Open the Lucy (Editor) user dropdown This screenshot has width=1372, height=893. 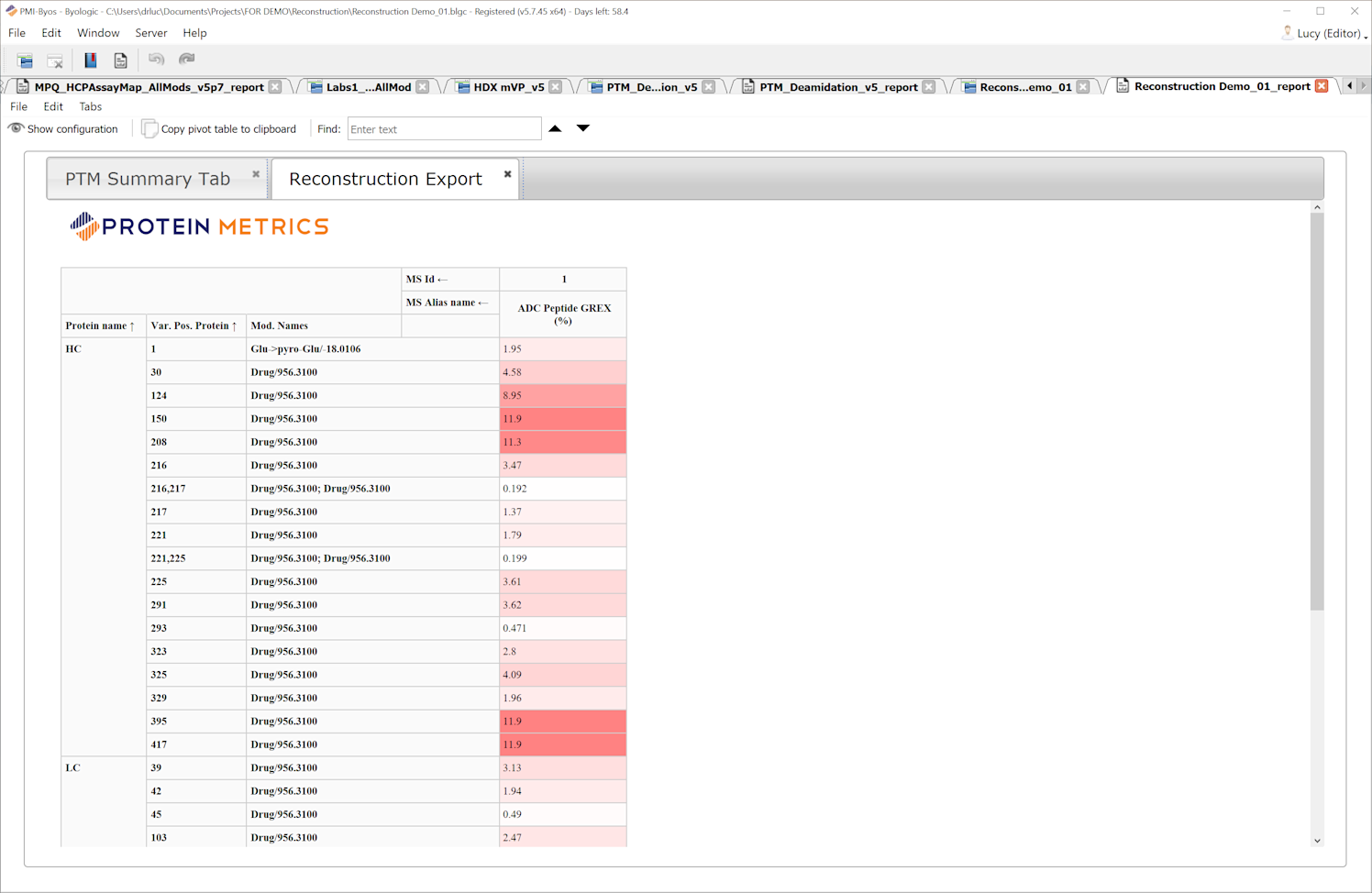click(x=1326, y=33)
